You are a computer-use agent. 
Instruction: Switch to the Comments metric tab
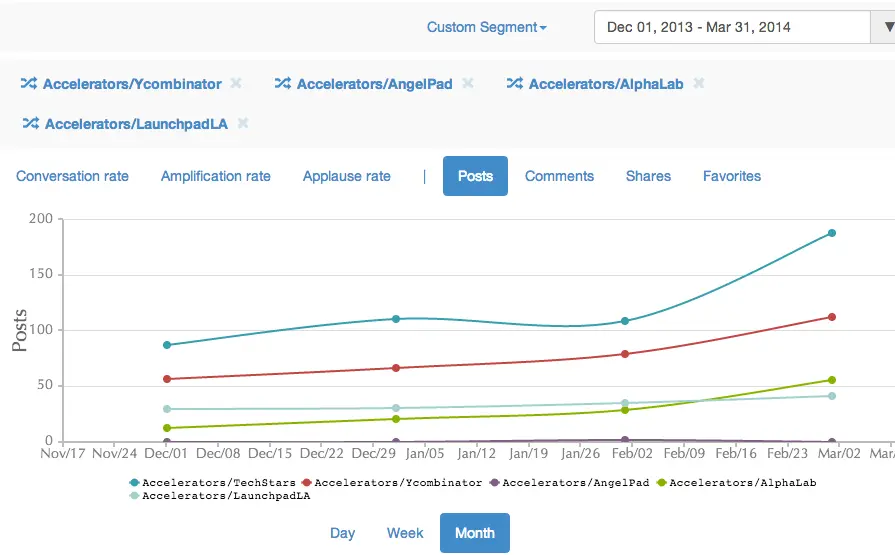tap(559, 176)
